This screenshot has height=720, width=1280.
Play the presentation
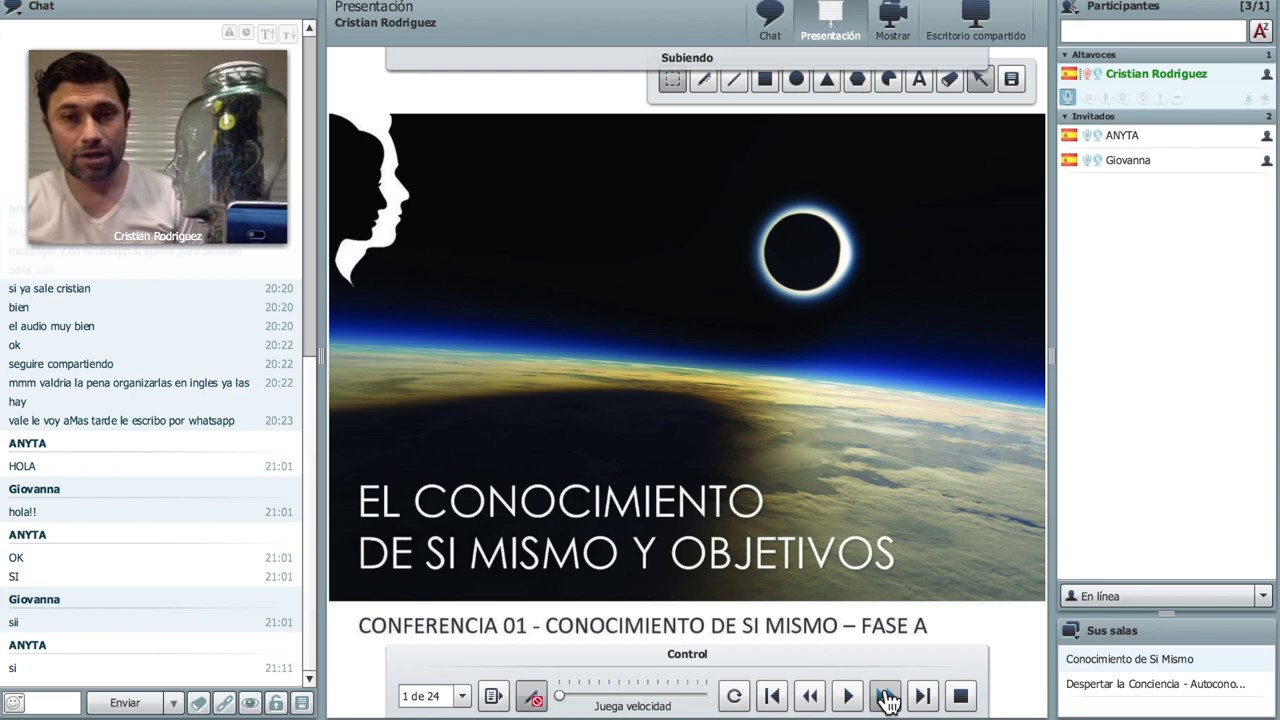[848, 696]
